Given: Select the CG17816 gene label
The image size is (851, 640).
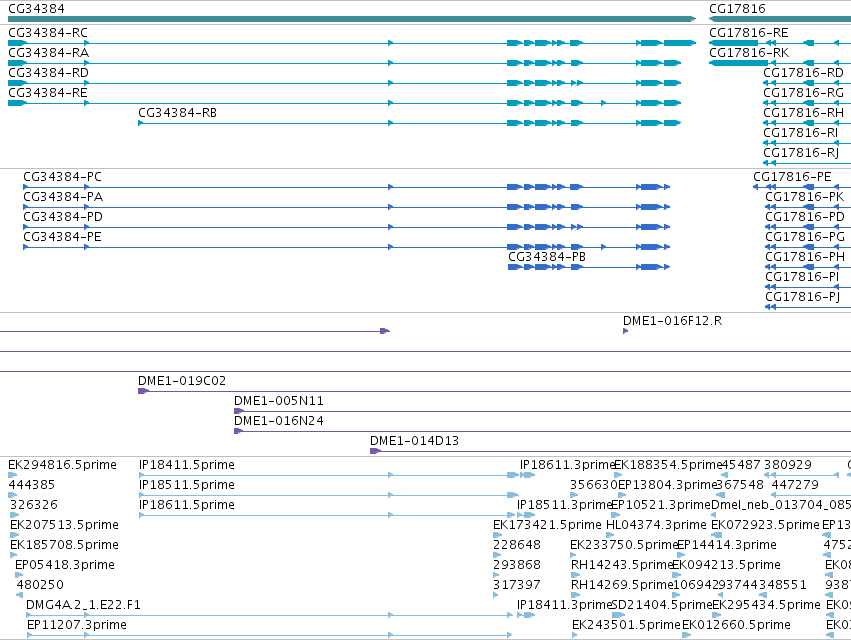Looking at the screenshot, I should [737, 9].
